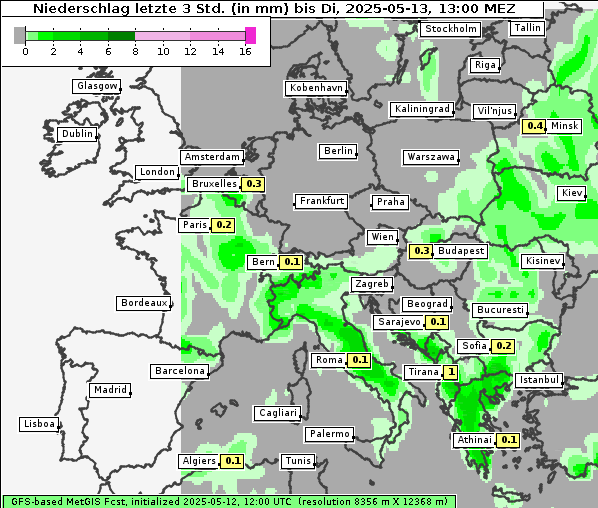Click the Zagreb label
The width and height of the screenshot is (598, 508).
coord(372,285)
